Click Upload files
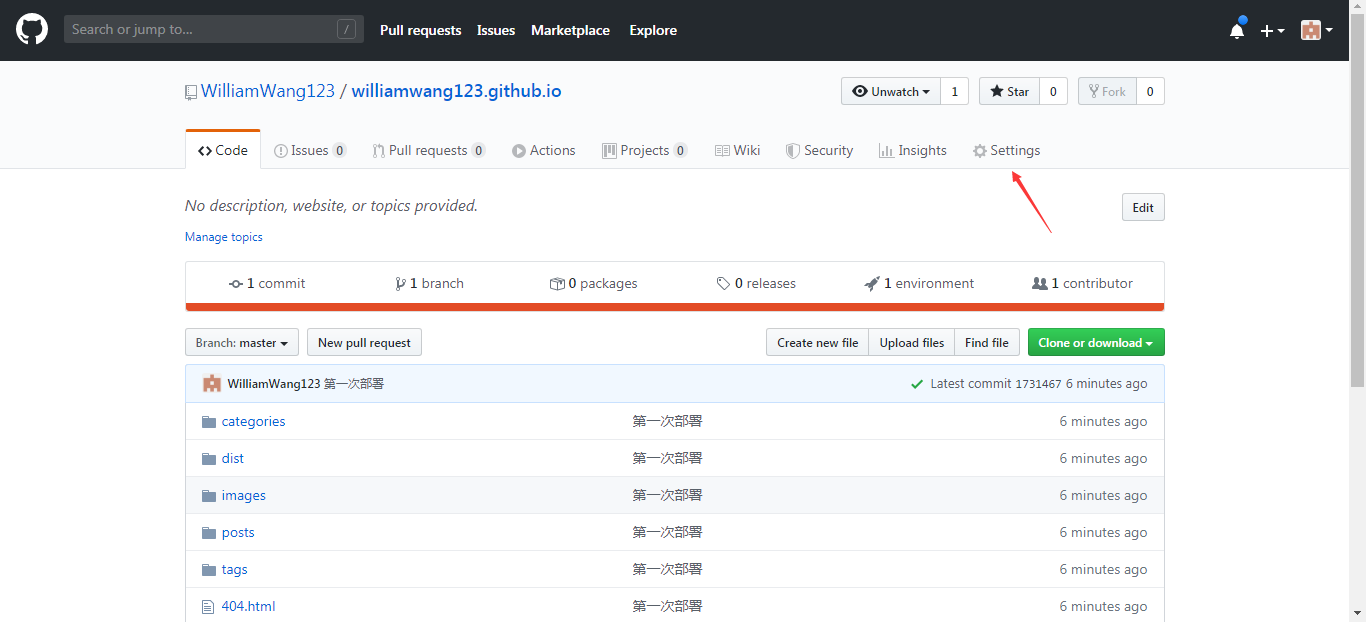This screenshot has width=1366, height=622. click(x=912, y=343)
